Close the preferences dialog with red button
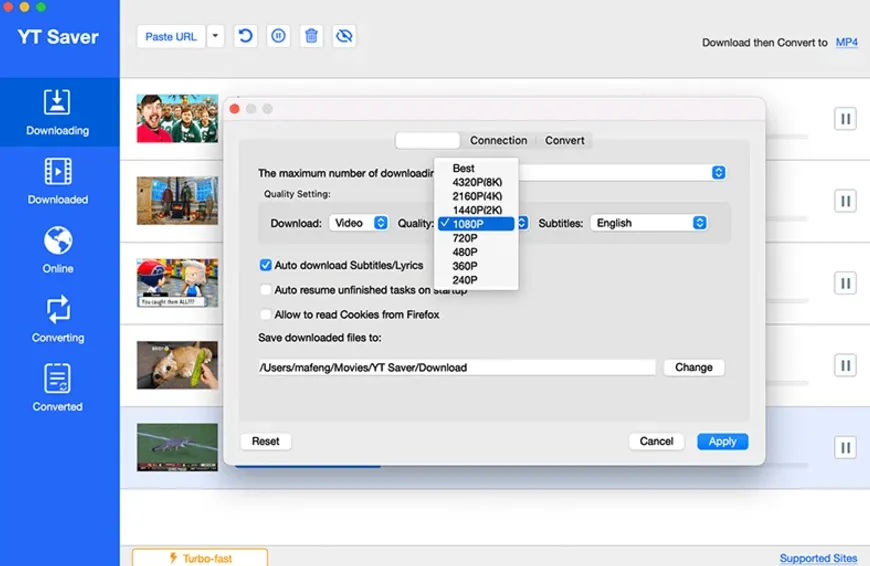 click(235, 109)
